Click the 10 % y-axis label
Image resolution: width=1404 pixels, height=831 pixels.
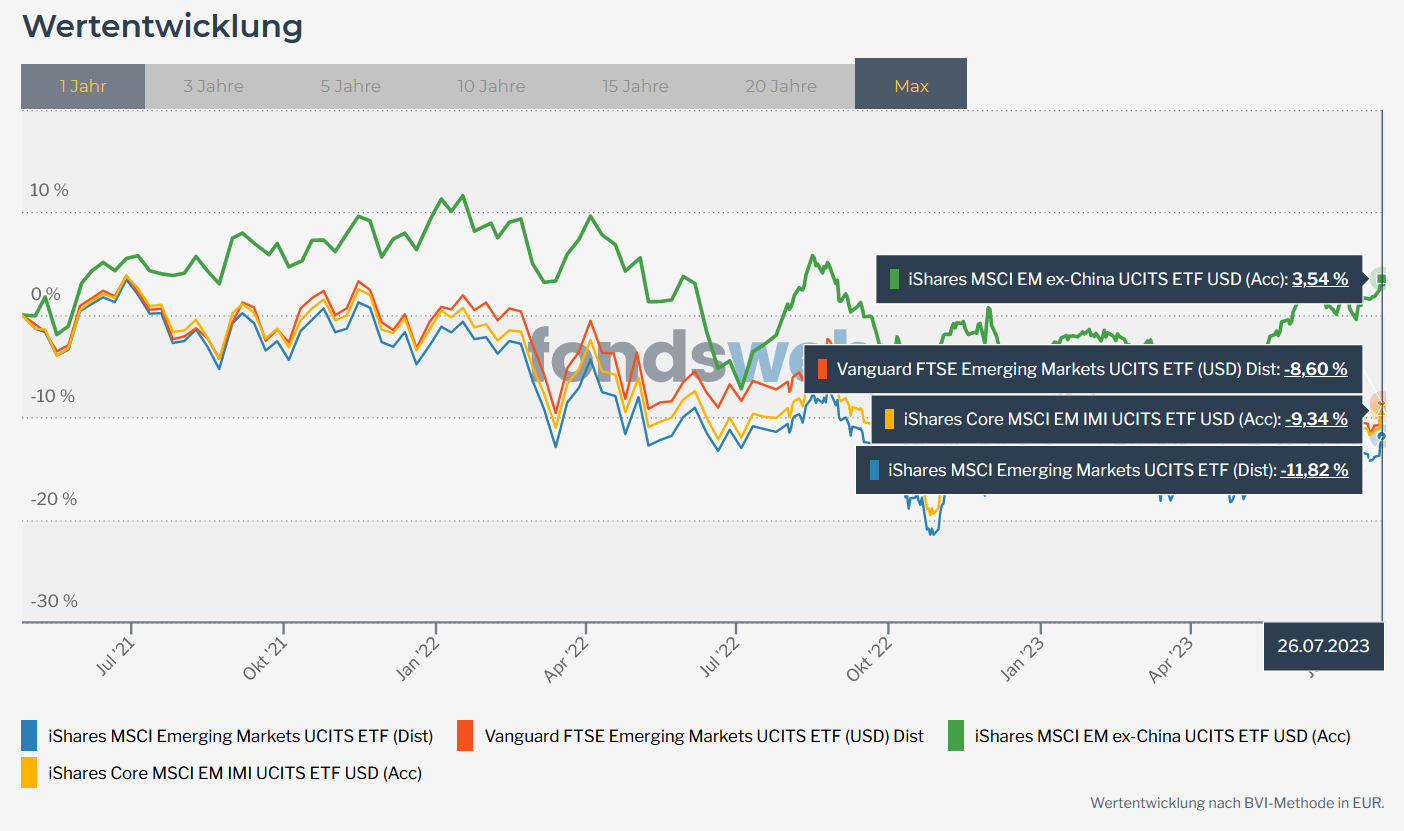[49, 190]
